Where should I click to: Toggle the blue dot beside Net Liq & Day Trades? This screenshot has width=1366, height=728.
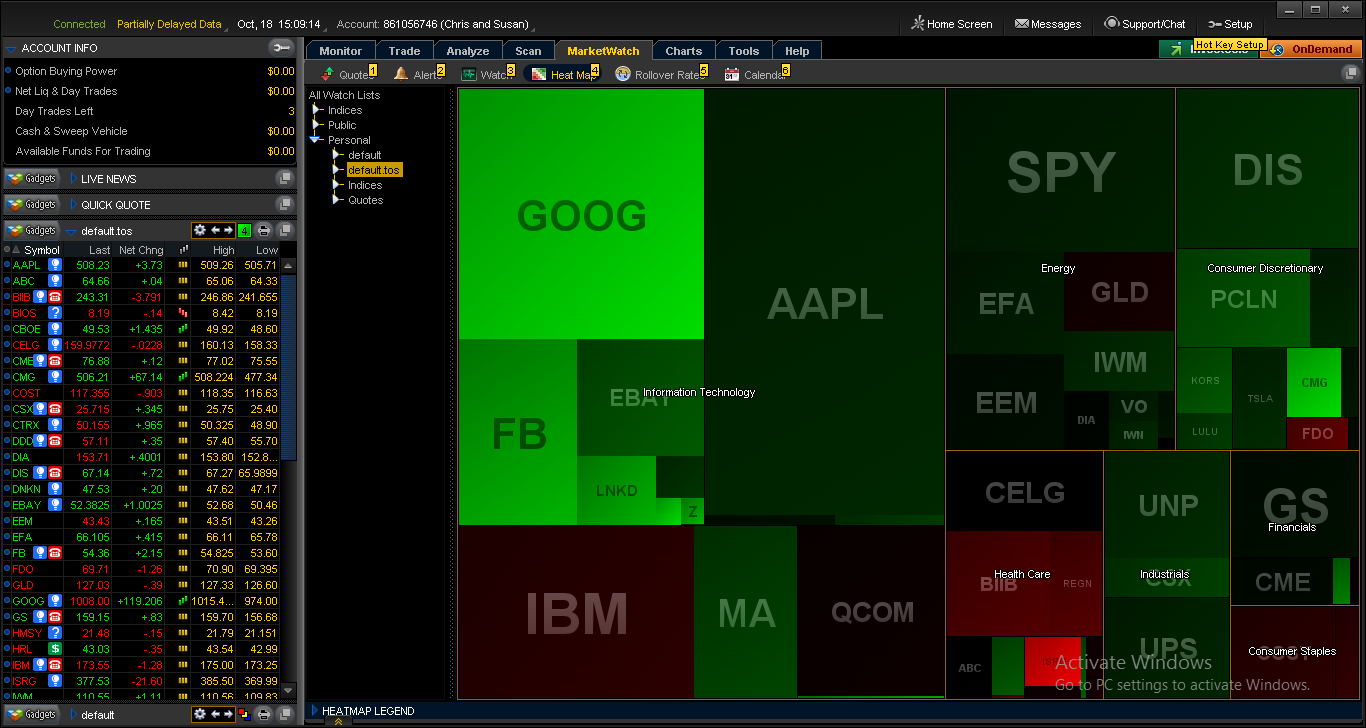[8, 91]
